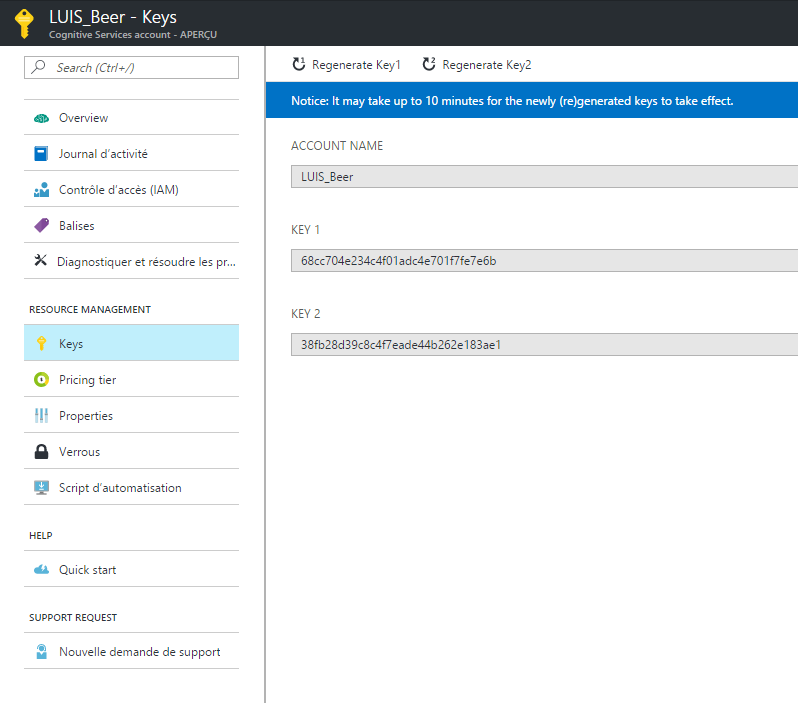Screen dimensions: 798x703
Task: Go to the Overview section
Action: 83,118
